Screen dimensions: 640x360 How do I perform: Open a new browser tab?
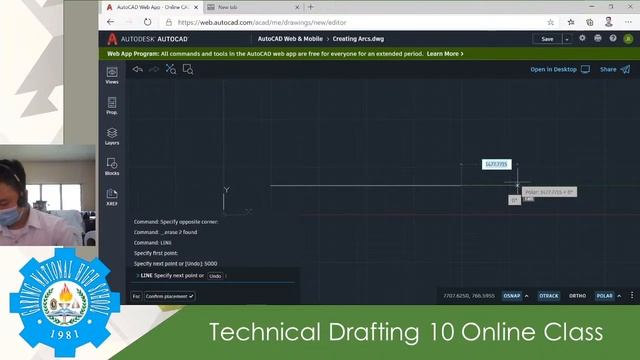(311, 7)
